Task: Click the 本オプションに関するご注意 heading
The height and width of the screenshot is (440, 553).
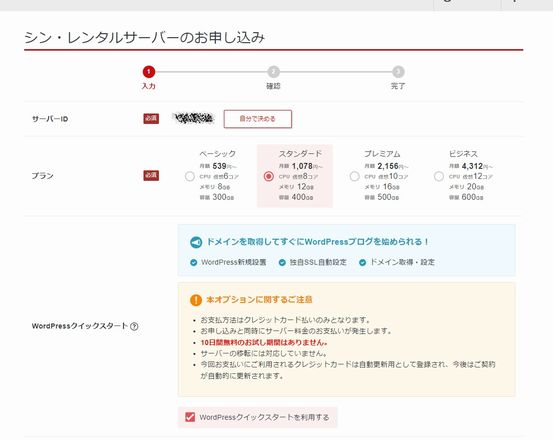Action: click(259, 300)
